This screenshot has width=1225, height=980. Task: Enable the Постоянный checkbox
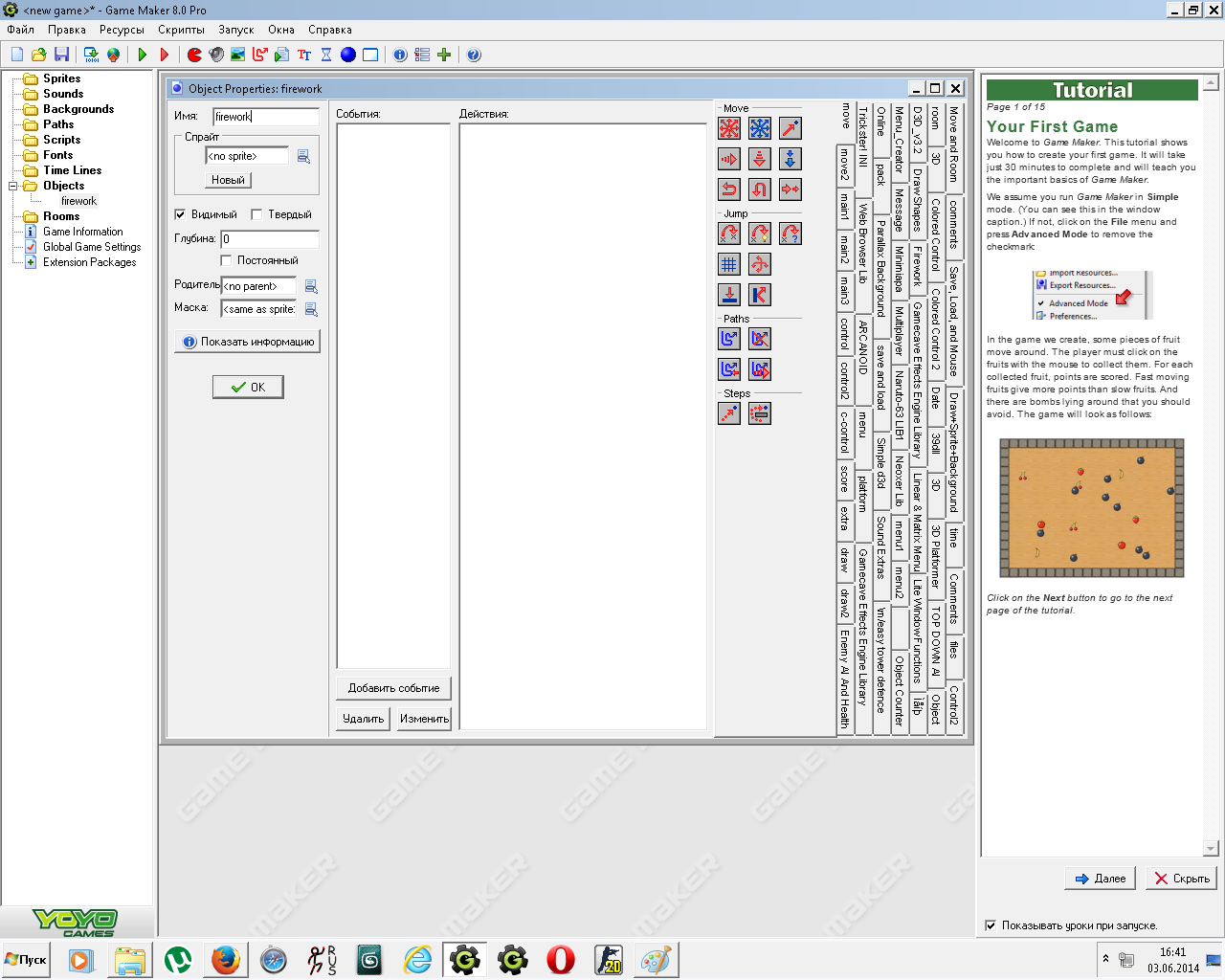coord(226,260)
